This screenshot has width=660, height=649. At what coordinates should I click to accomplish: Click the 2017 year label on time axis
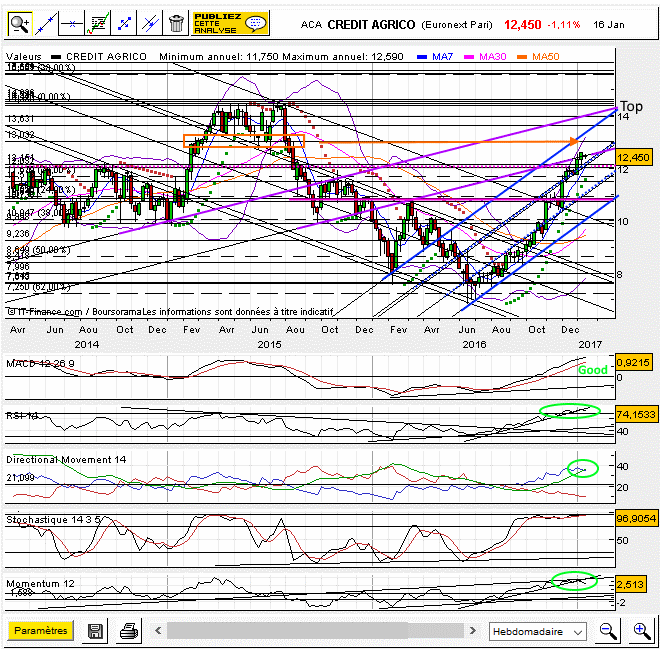coord(590,344)
